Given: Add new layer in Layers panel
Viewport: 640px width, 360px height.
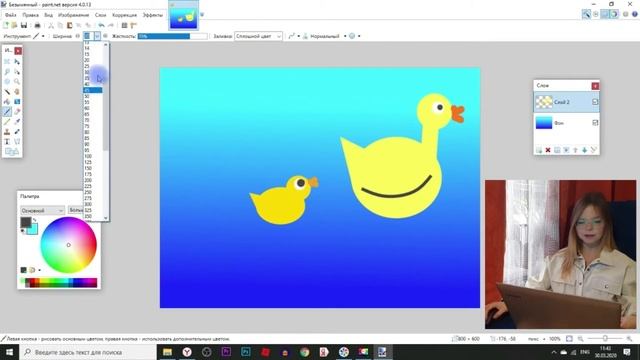Looking at the screenshot, I should pos(539,150).
